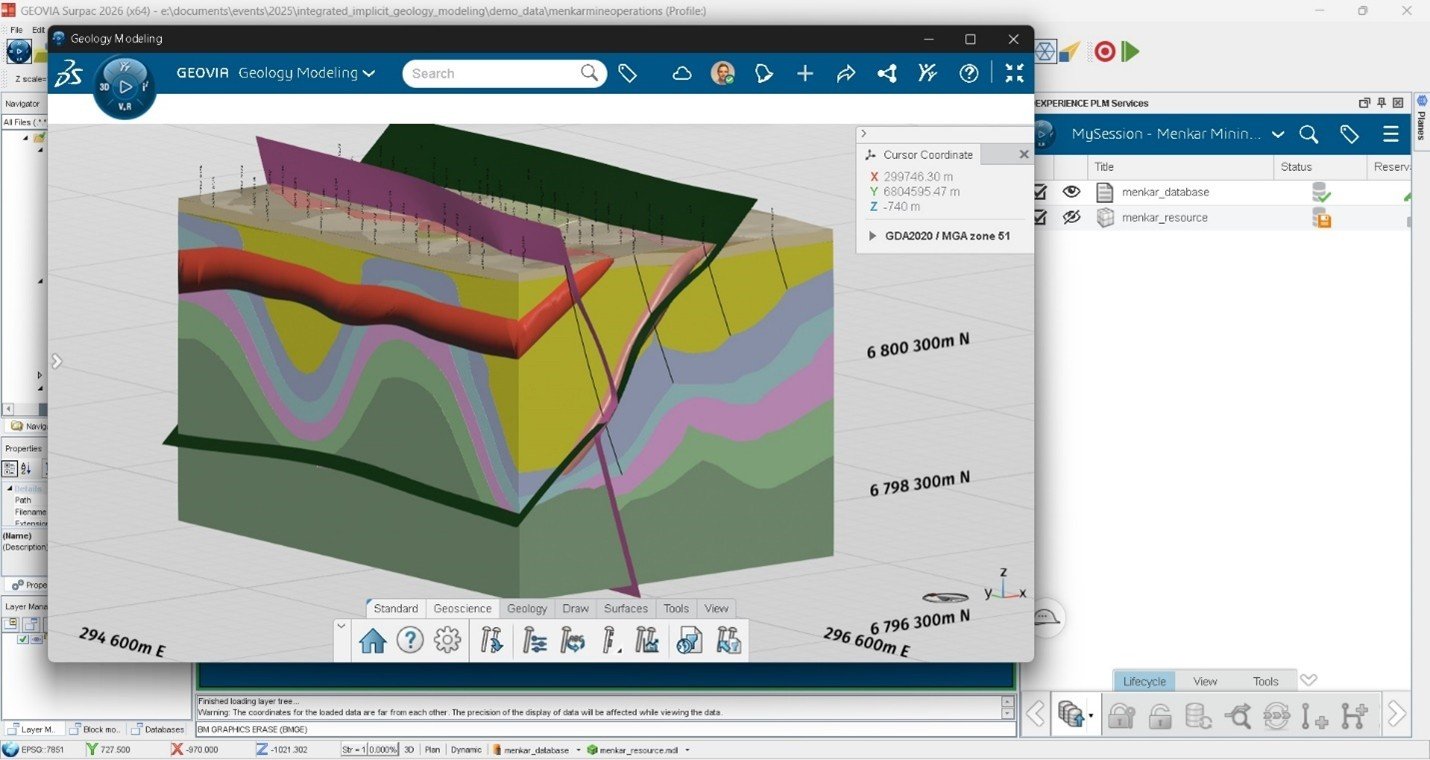Screen dimensions: 1430x760
Task: Click the tag icon beside the Search box
Action: click(628, 73)
